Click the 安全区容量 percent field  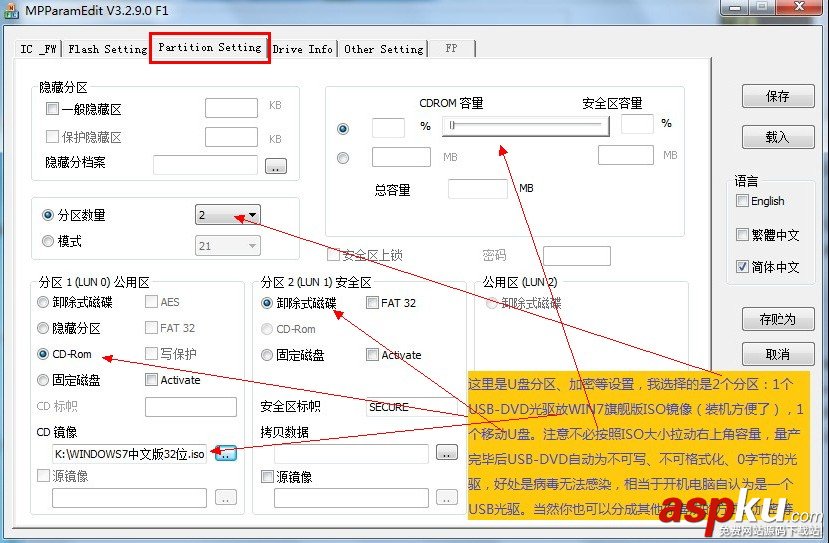click(x=637, y=124)
